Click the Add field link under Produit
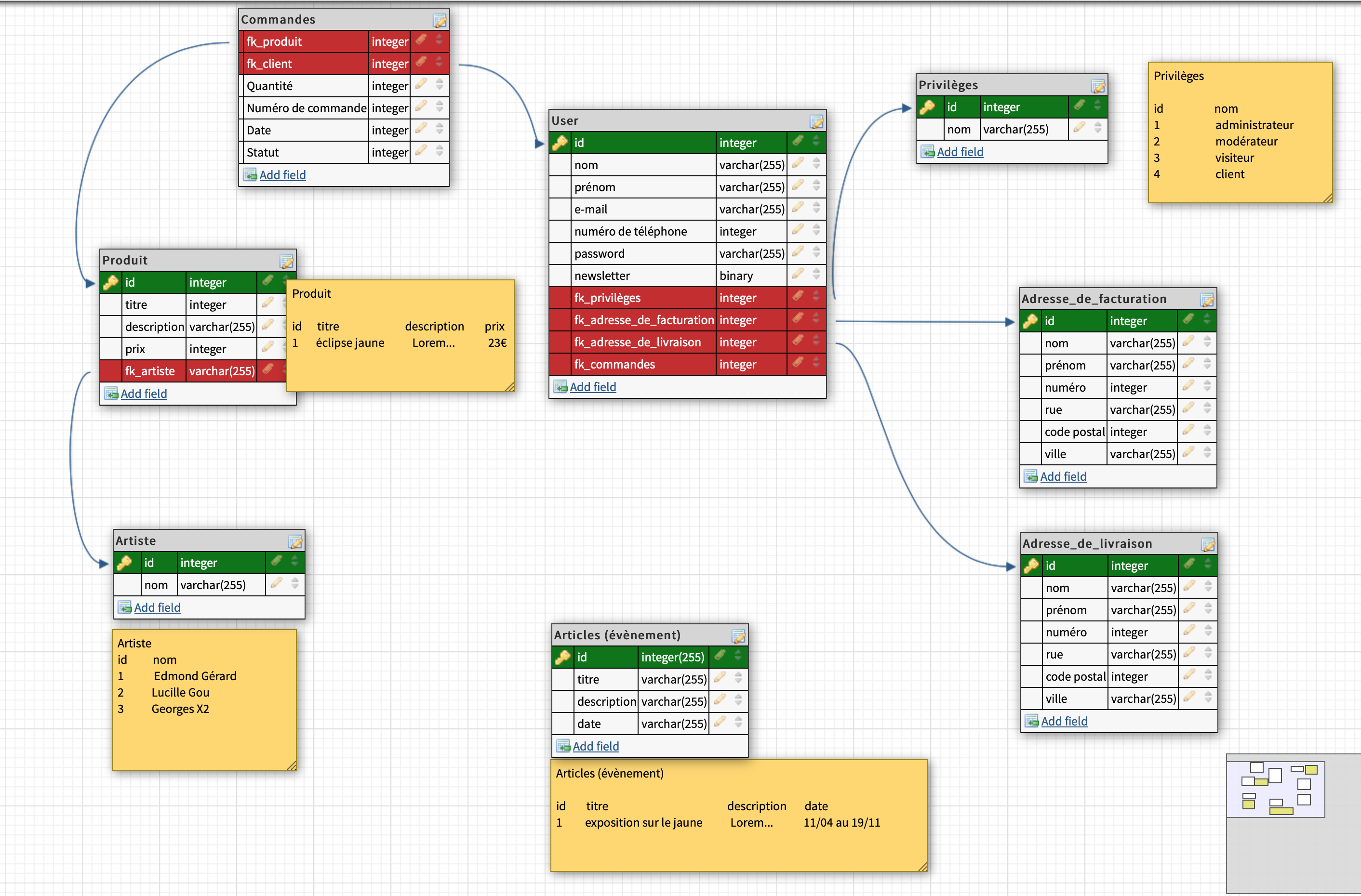1361x896 pixels. 144,394
